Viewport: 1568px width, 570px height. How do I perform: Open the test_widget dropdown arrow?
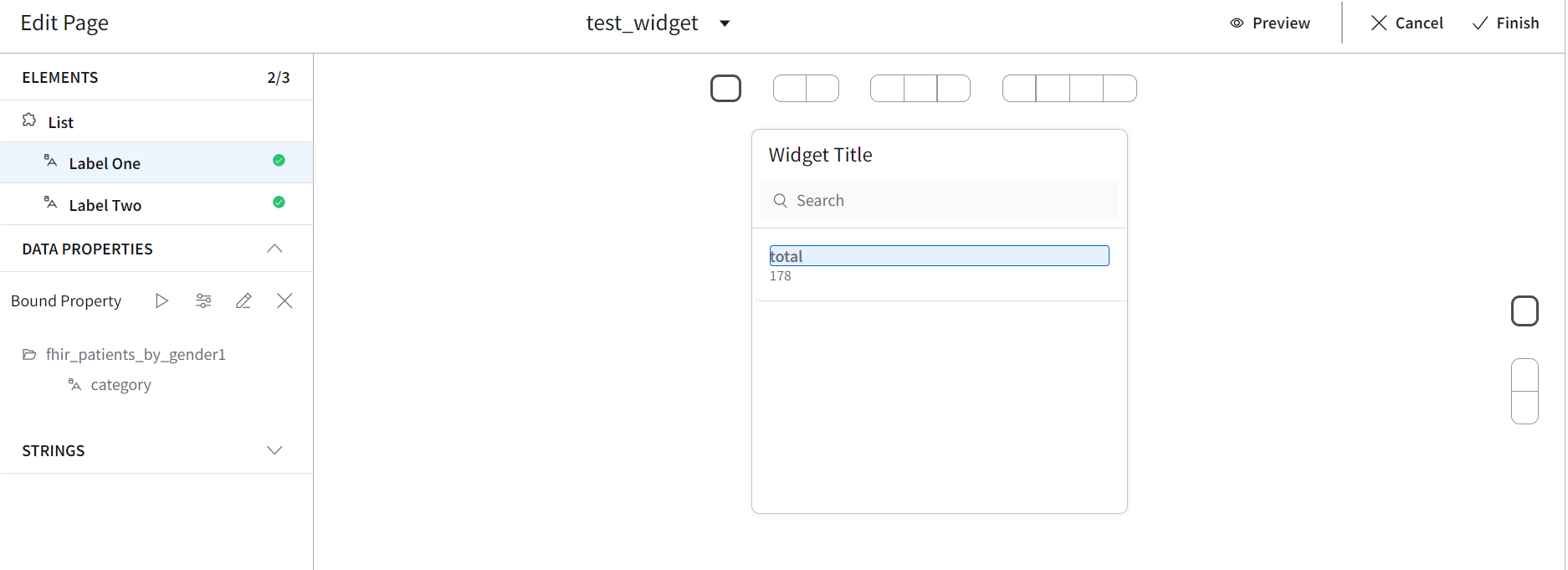[725, 23]
